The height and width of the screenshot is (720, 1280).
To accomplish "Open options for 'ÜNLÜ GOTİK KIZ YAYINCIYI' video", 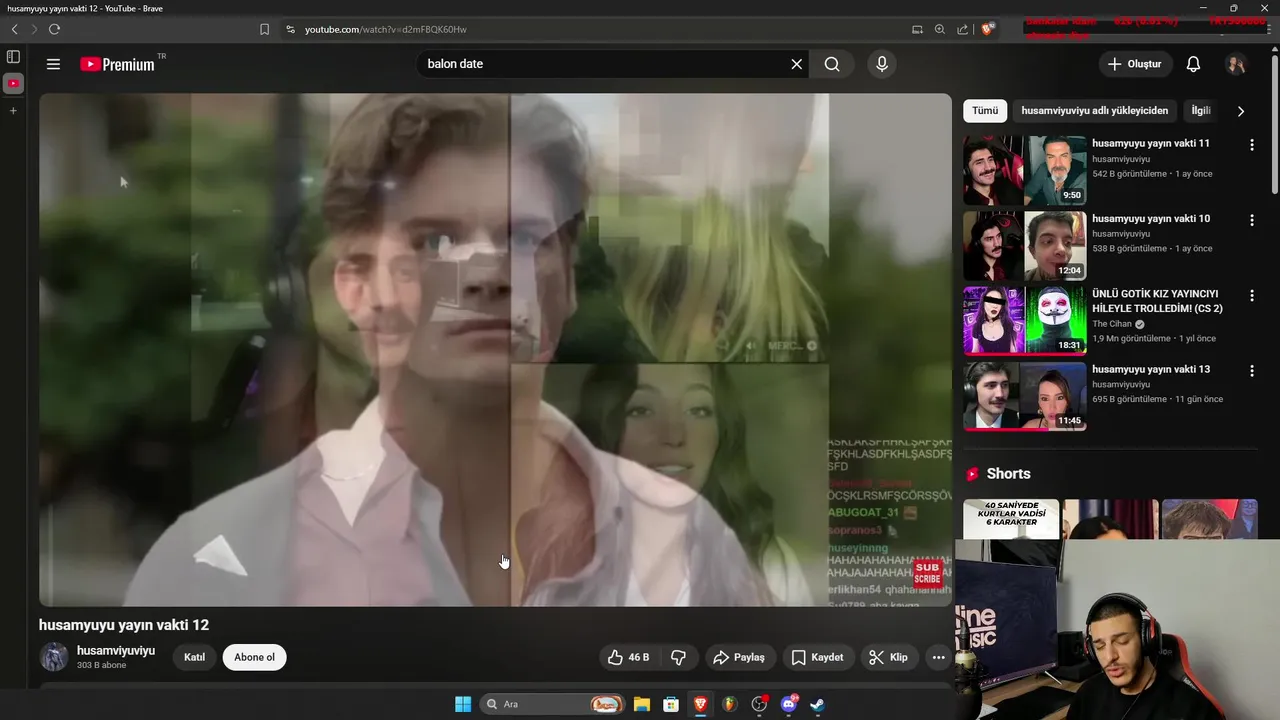I will (x=1251, y=296).
